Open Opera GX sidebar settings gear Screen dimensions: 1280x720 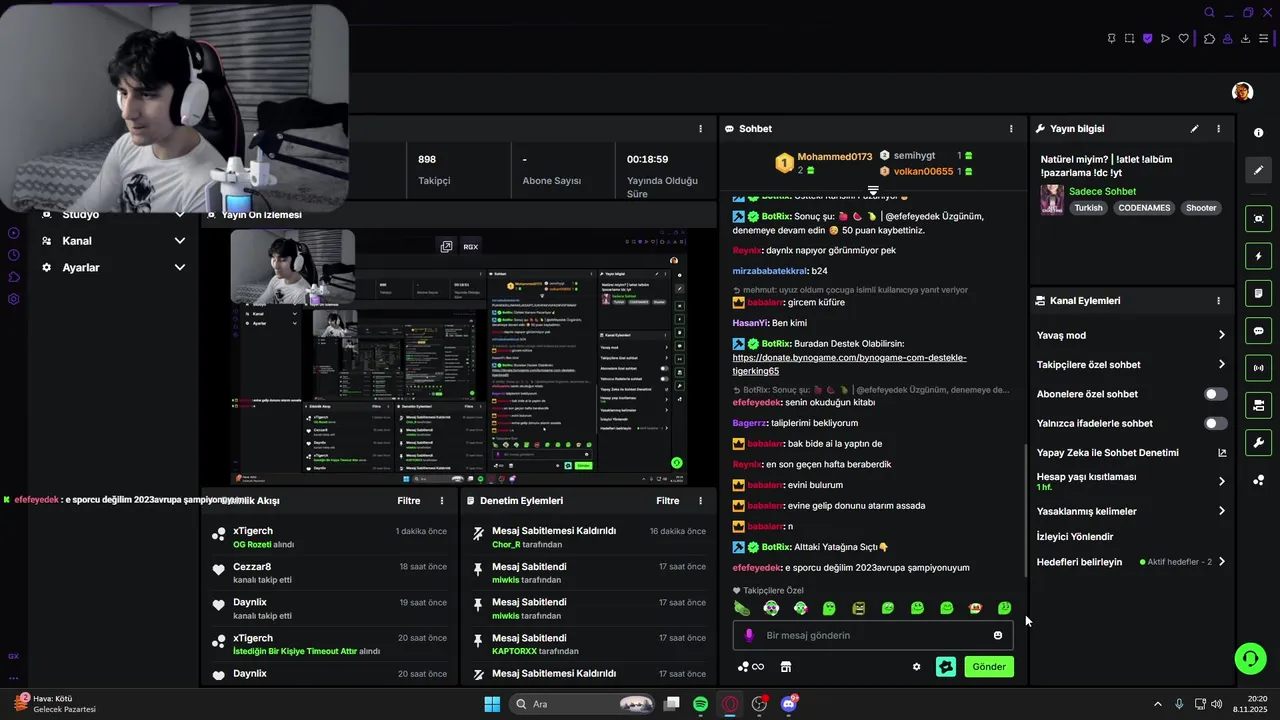tap(14, 299)
